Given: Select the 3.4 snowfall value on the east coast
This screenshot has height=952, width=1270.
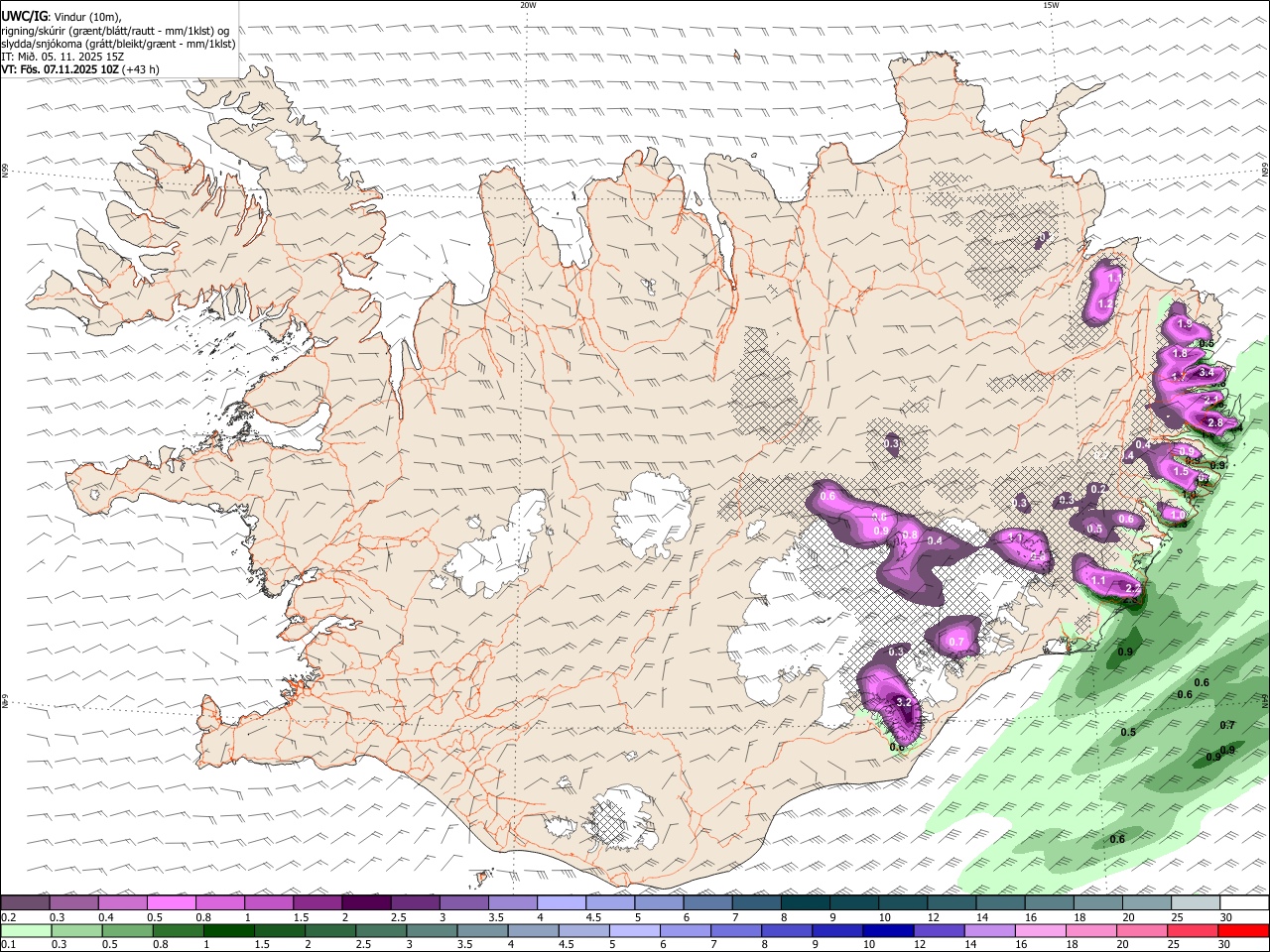Looking at the screenshot, I should tap(1206, 373).
